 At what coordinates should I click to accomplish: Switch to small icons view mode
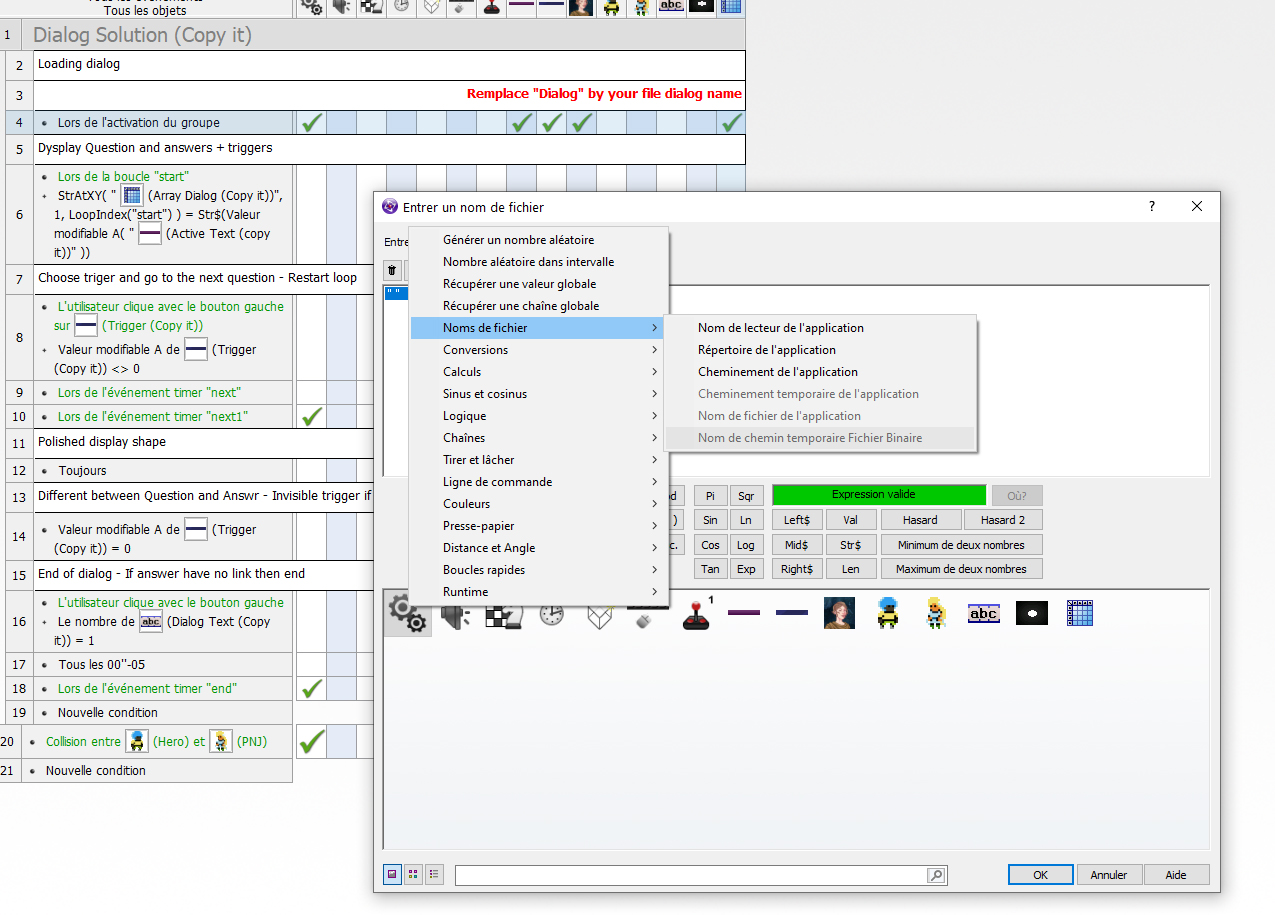(x=413, y=874)
